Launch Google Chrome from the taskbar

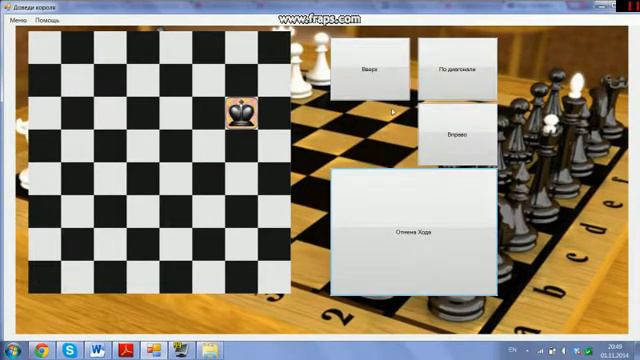[42, 351]
